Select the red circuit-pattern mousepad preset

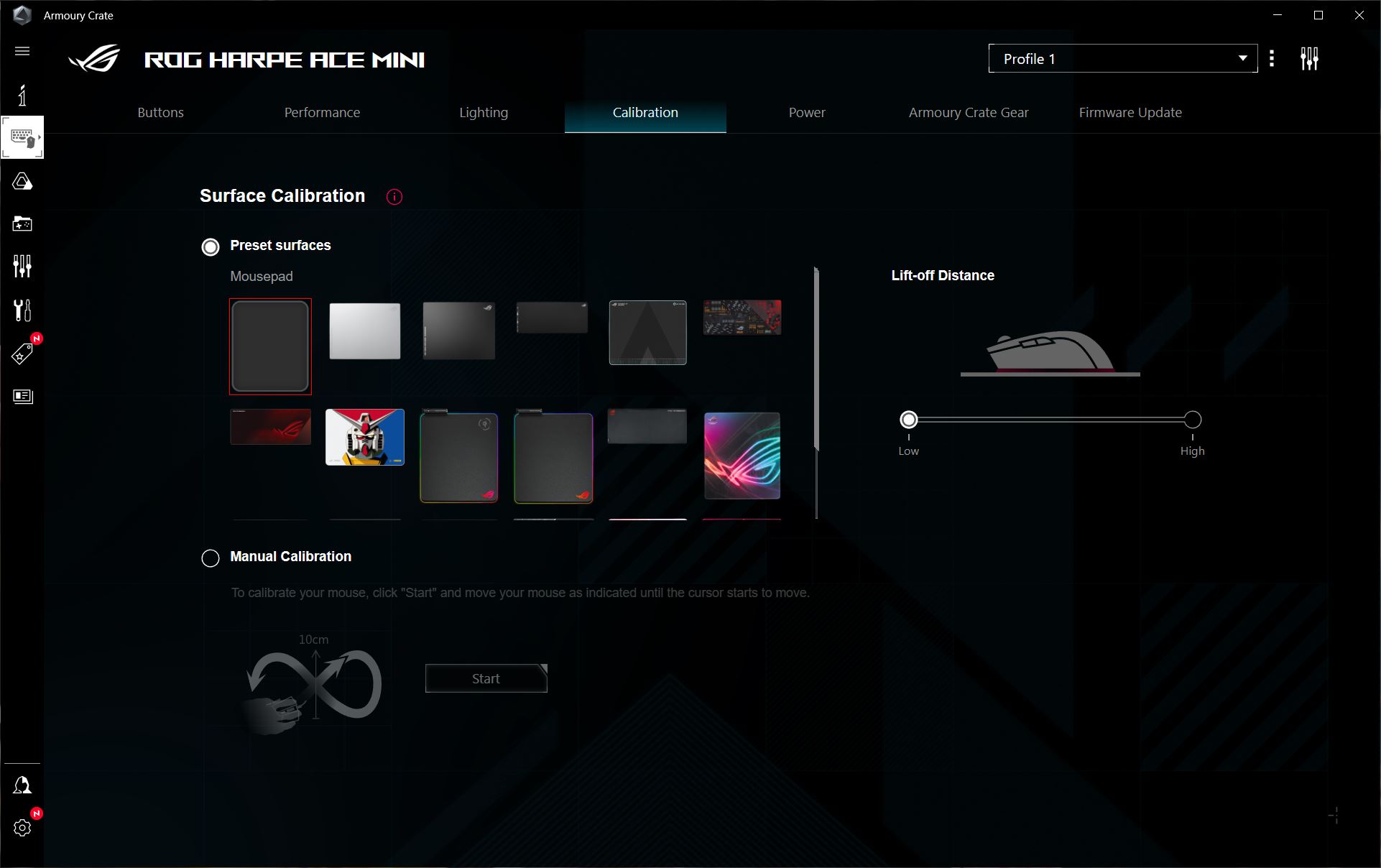[742, 318]
